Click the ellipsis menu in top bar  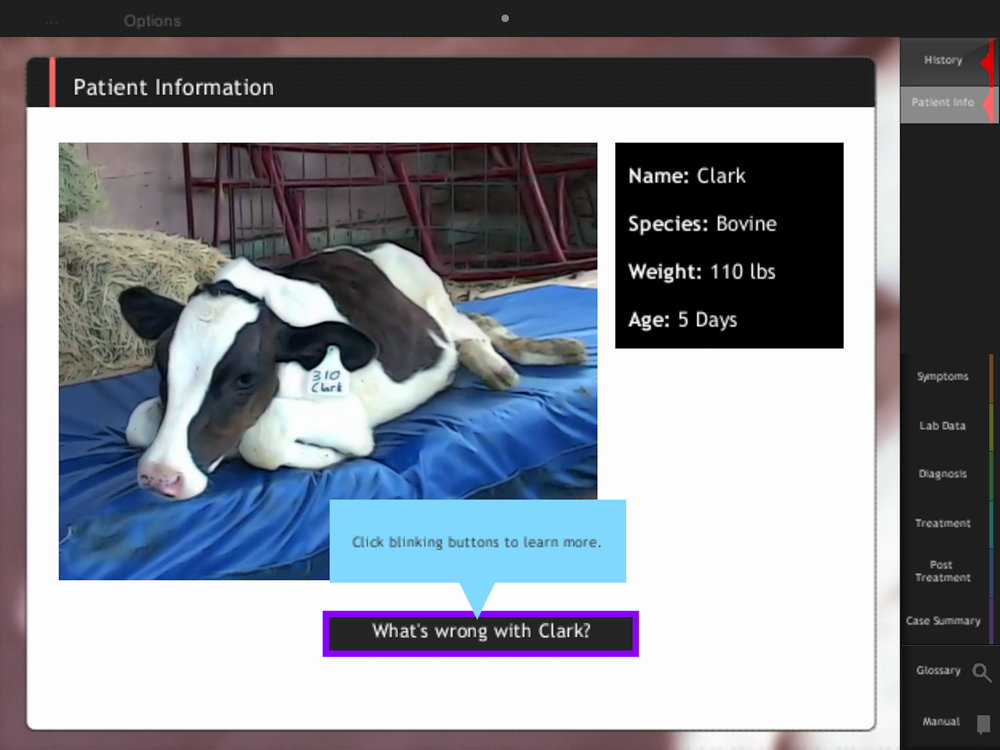[x=52, y=22]
